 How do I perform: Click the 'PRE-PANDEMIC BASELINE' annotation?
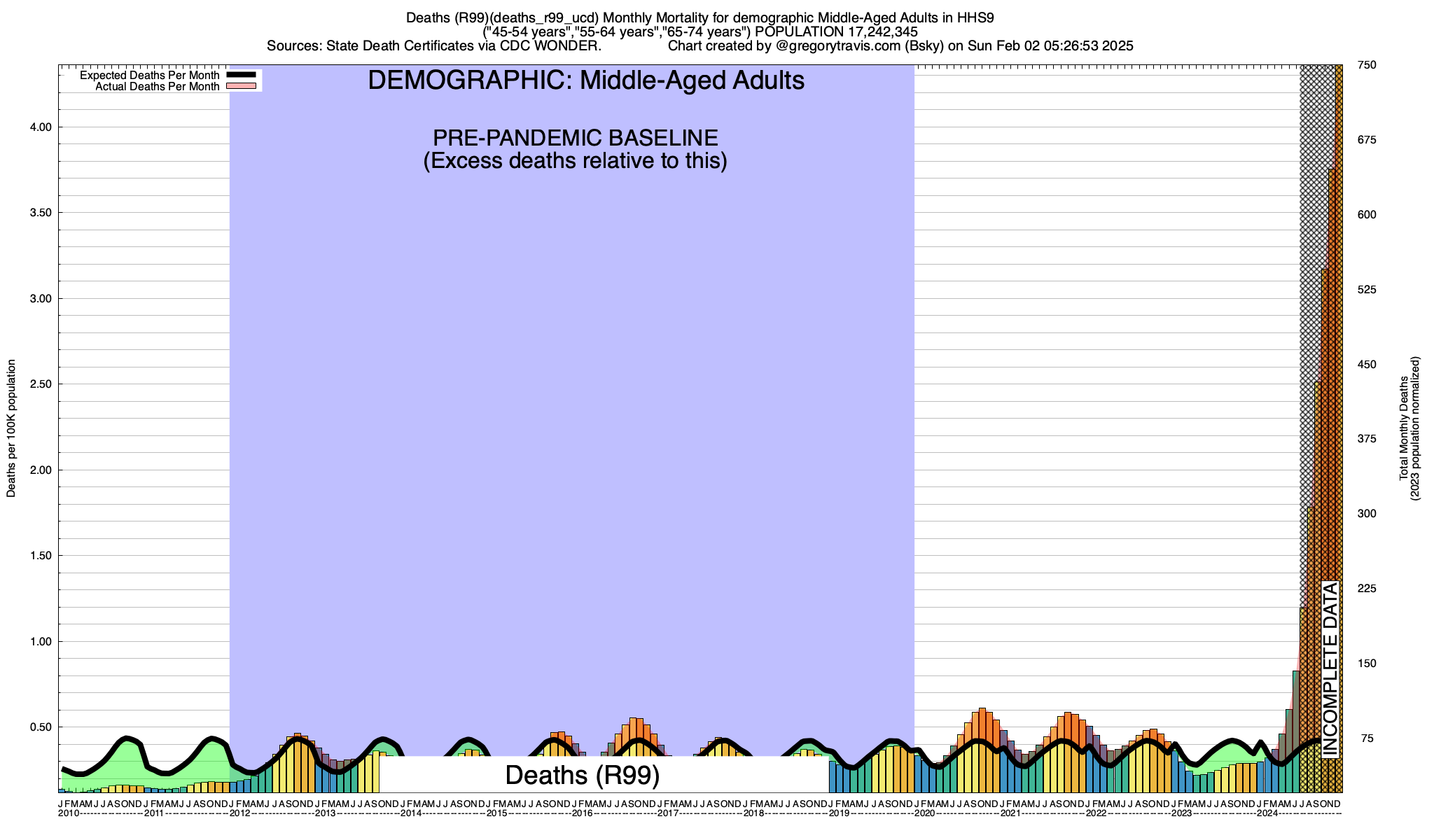(576, 137)
